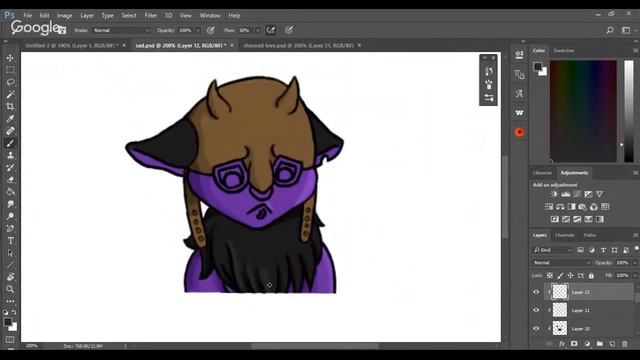The image size is (640, 360).
Task: Select the Healing Brush tool
Action: pos(10,131)
